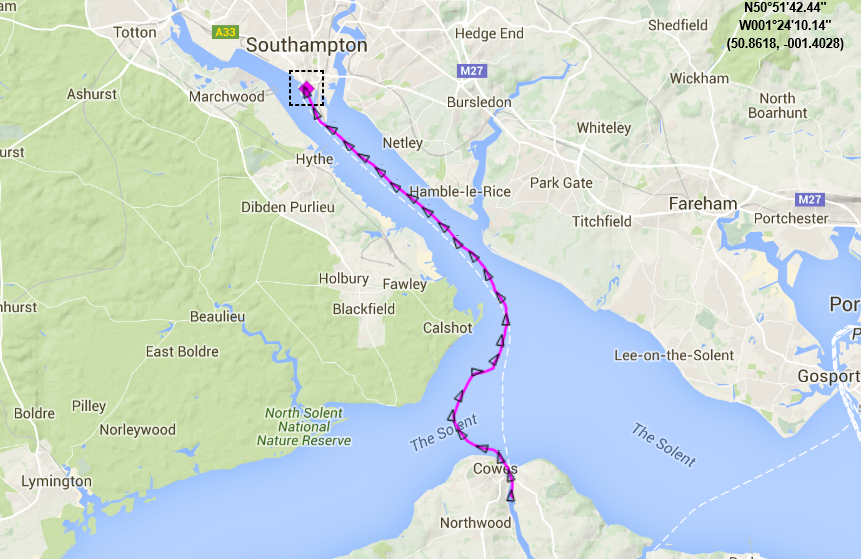This screenshot has width=861, height=559.
Task: Select the A33 green road shield
Action: click(x=225, y=32)
